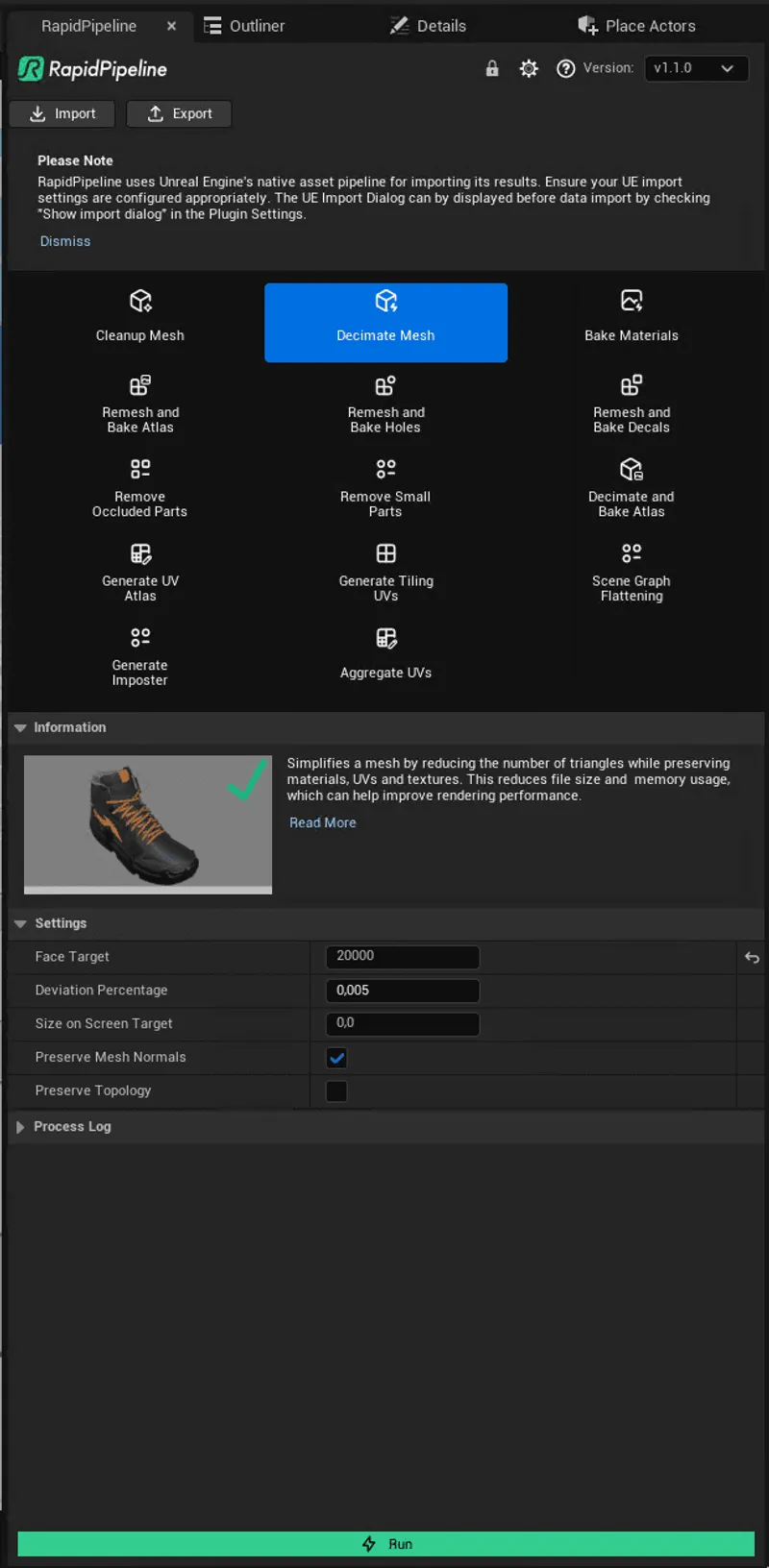Pick the Generate UV Atlas action
This screenshot has width=769, height=1568.
point(140,572)
